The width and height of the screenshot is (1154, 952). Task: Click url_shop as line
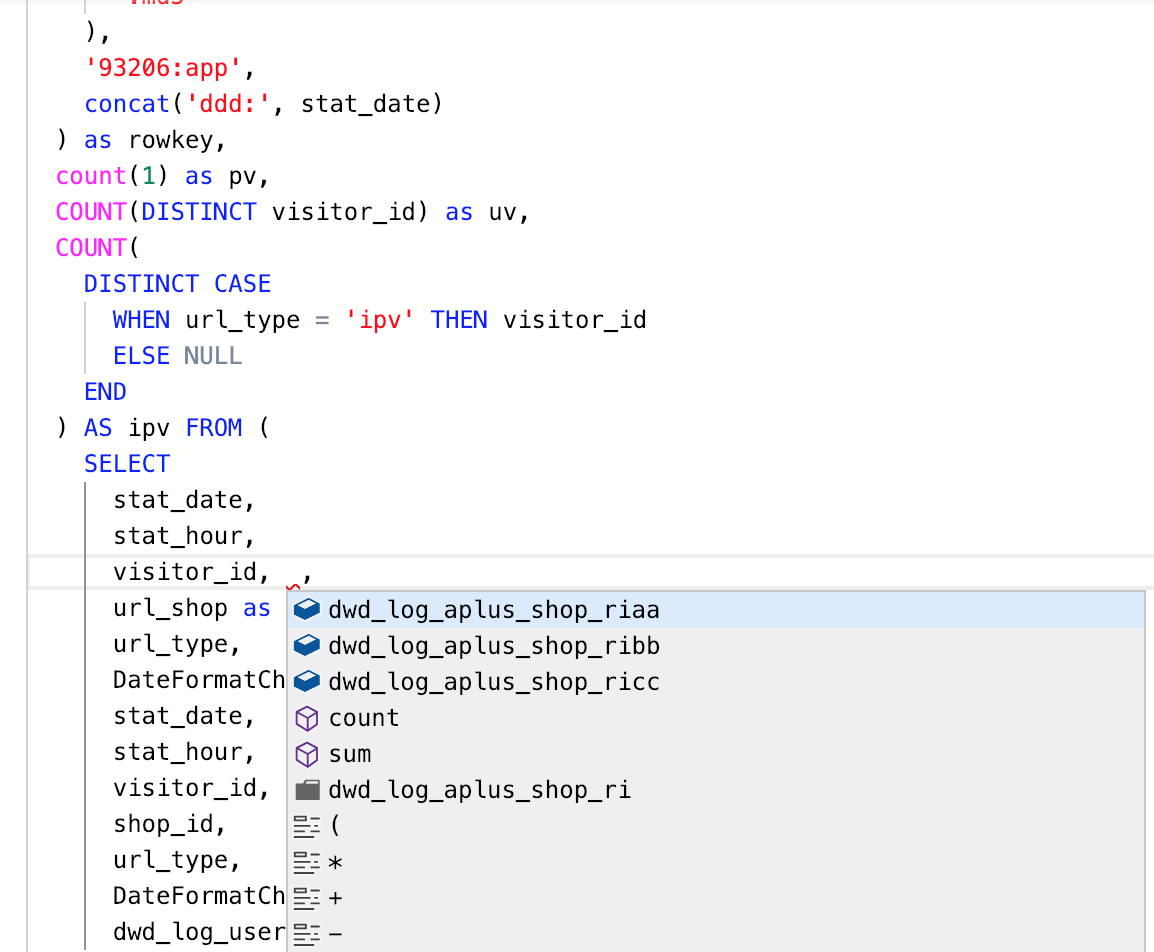[x=191, y=608]
